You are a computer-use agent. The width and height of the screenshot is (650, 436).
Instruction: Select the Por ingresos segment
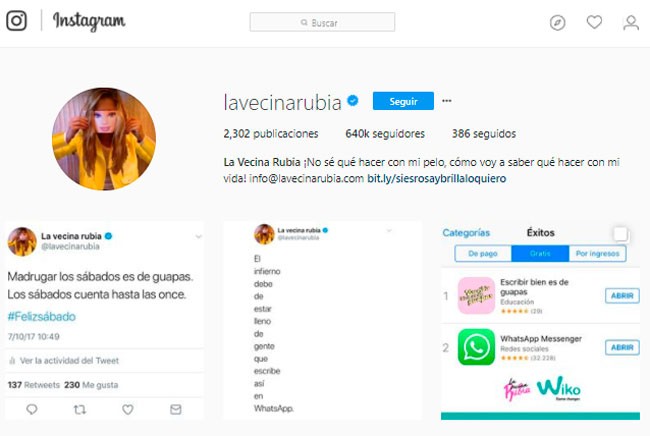597,253
